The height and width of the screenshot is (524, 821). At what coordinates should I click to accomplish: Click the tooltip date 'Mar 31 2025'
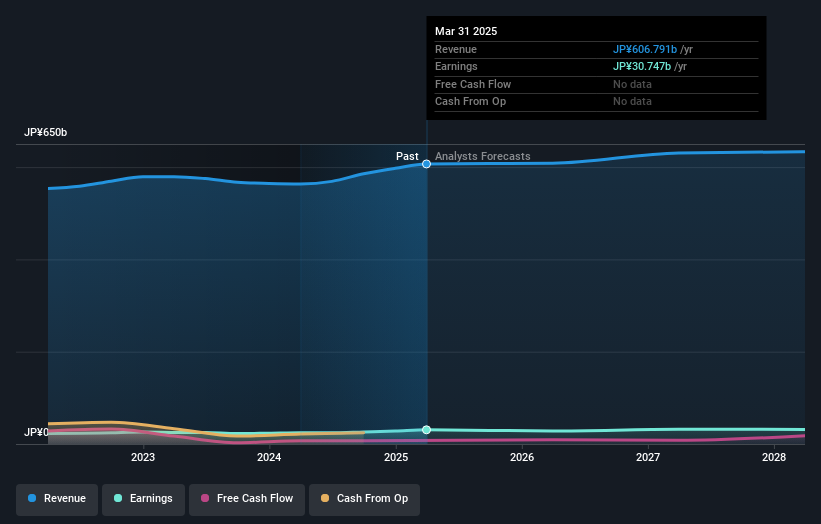click(x=466, y=31)
